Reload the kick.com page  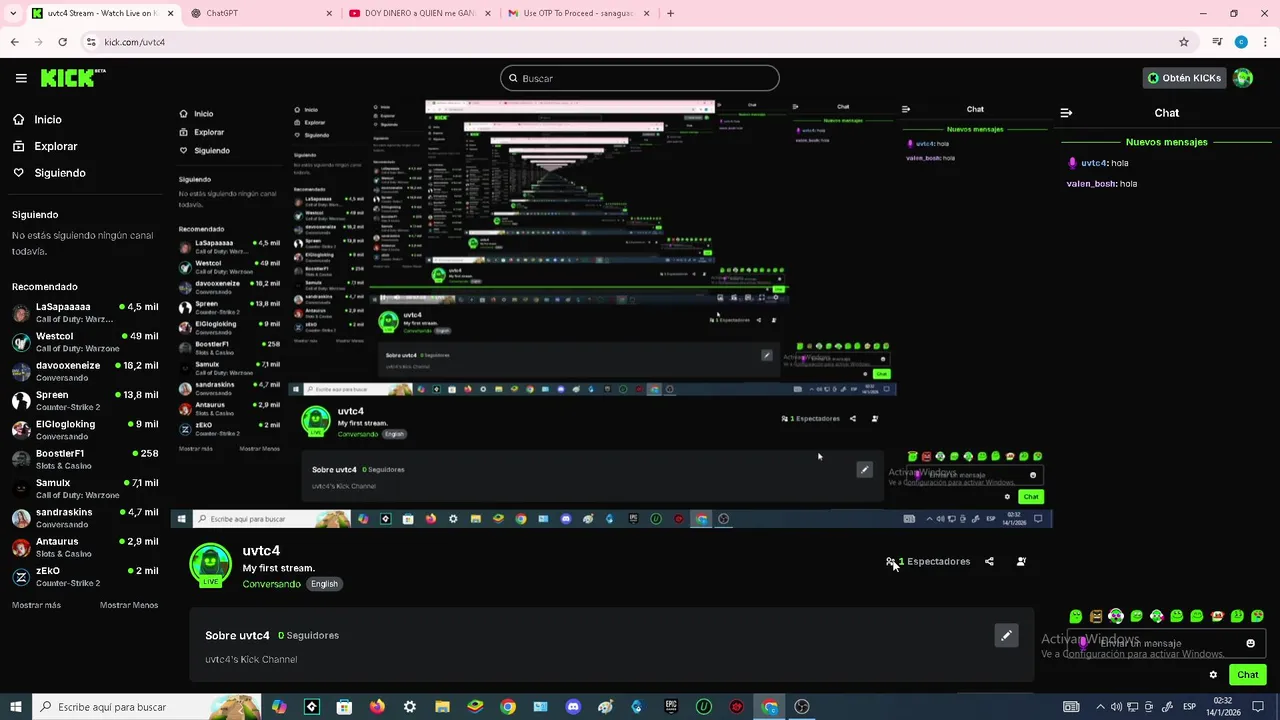click(x=62, y=42)
